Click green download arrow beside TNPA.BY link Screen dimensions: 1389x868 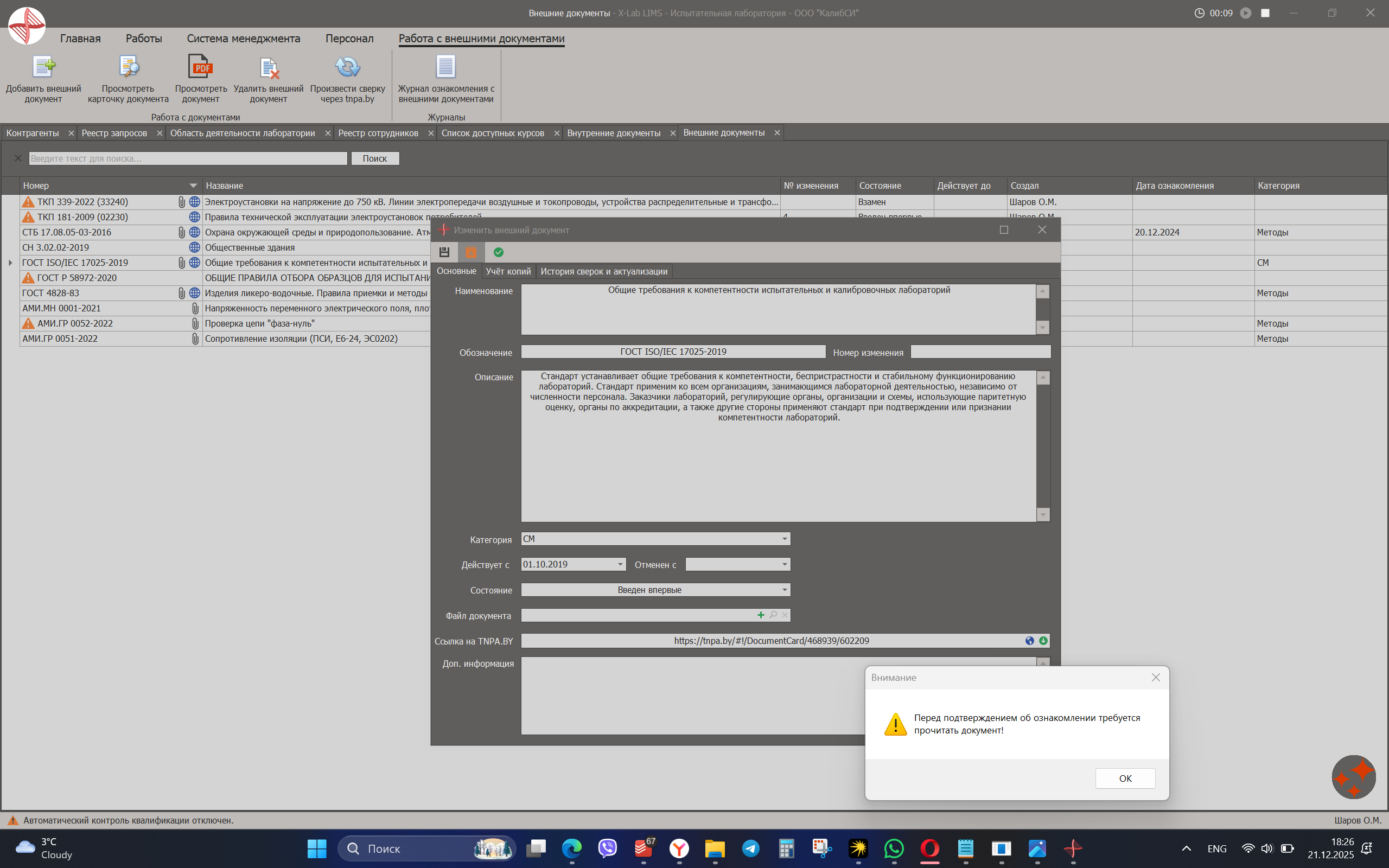tap(1043, 641)
